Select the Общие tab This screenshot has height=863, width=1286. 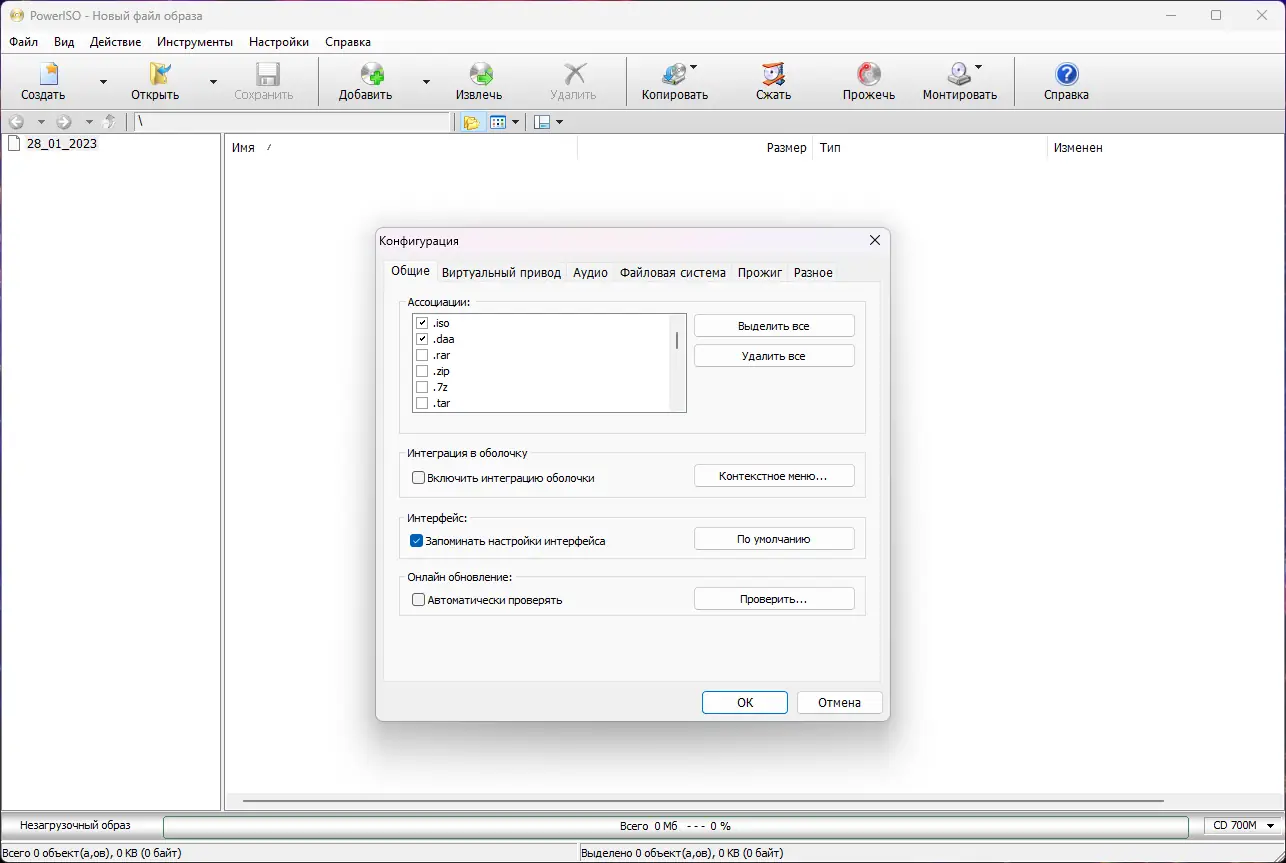tap(410, 271)
